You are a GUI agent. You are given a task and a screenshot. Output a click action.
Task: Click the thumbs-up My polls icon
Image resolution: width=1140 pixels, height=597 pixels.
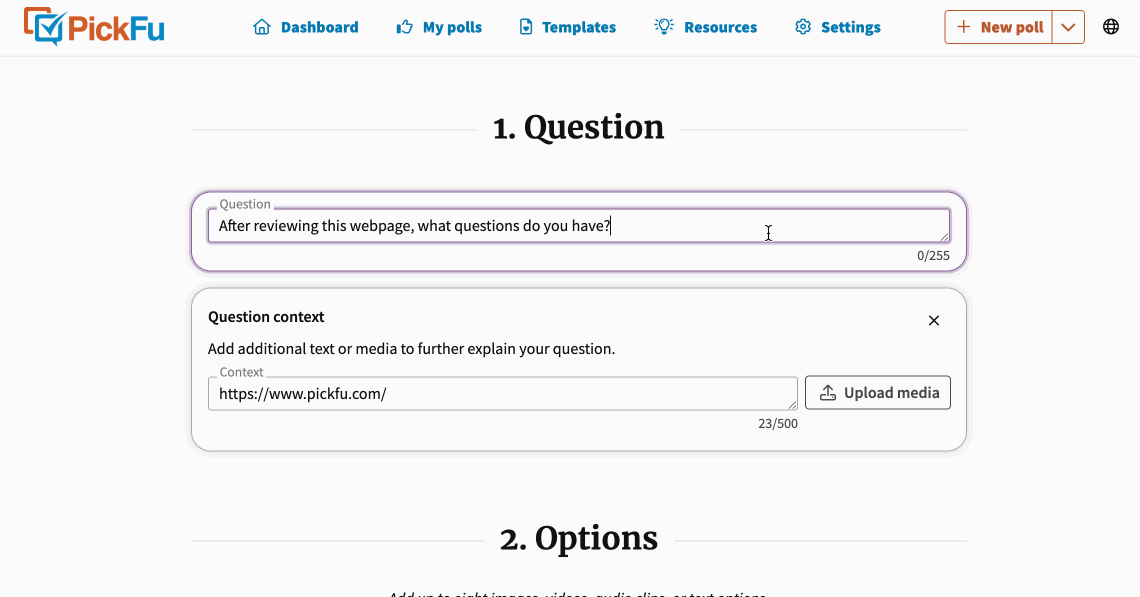click(x=404, y=27)
